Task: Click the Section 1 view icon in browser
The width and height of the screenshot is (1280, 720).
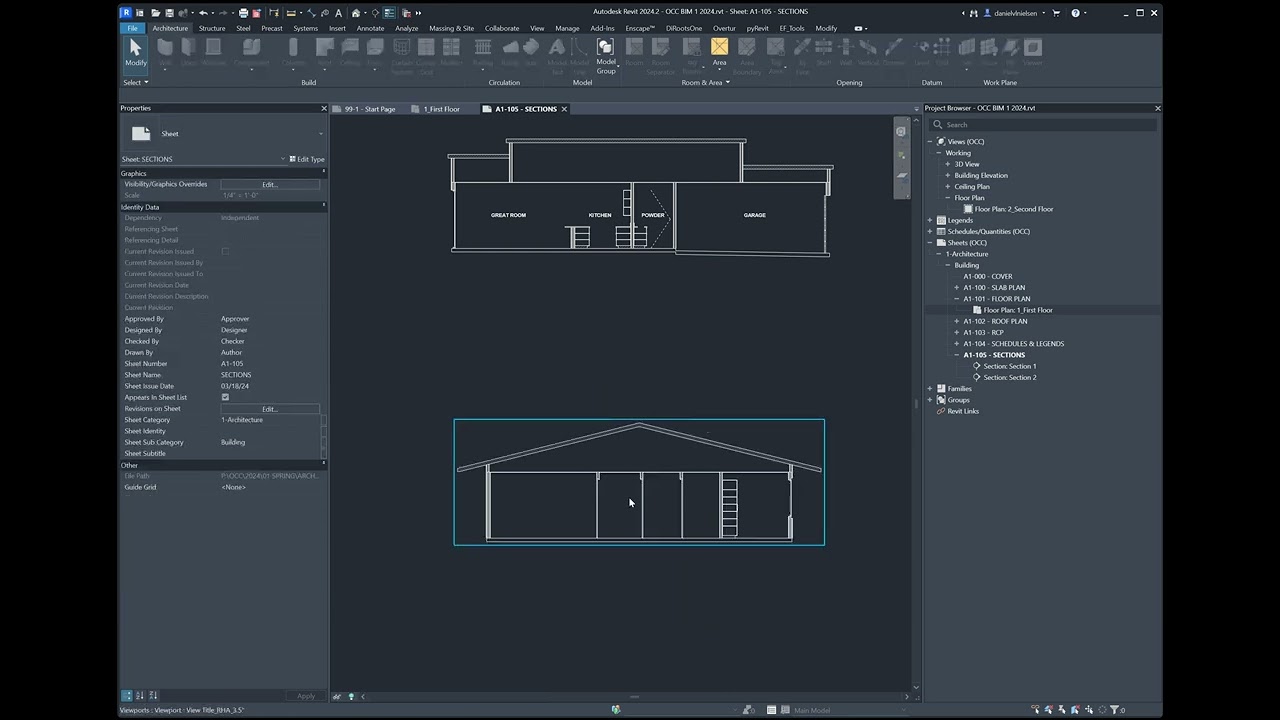Action: pos(977,366)
